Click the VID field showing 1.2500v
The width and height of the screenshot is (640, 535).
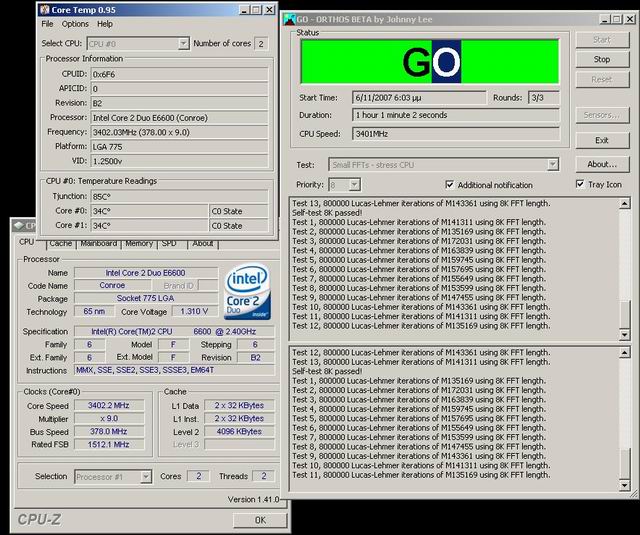coord(179,161)
